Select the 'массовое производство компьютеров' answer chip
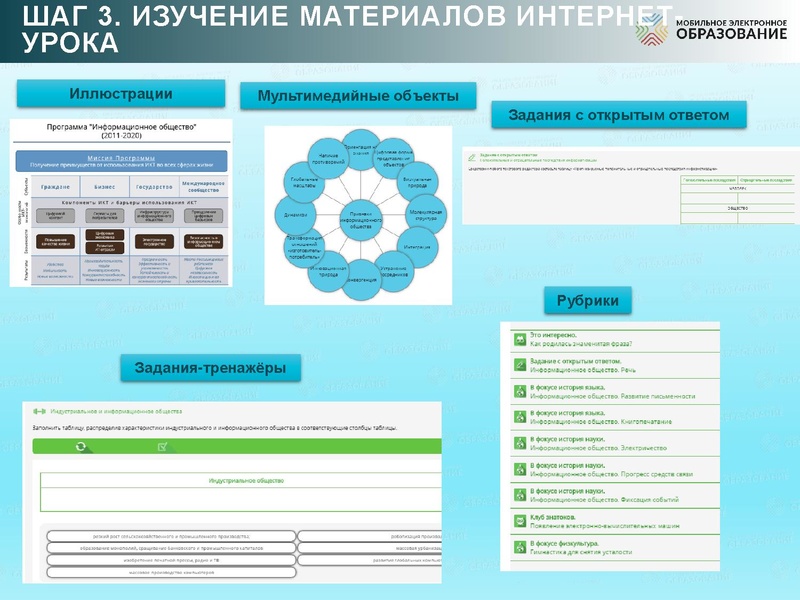 click(170, 573)
